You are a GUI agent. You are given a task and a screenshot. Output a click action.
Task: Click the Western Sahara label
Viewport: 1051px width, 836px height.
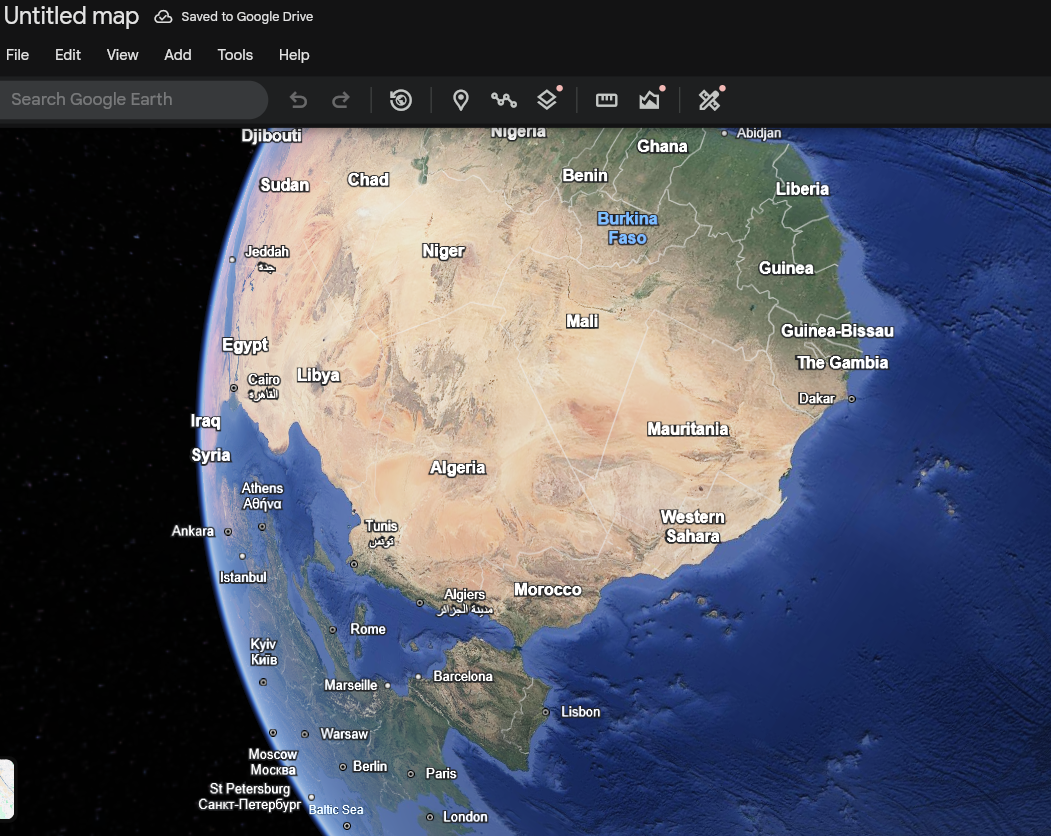692,526
